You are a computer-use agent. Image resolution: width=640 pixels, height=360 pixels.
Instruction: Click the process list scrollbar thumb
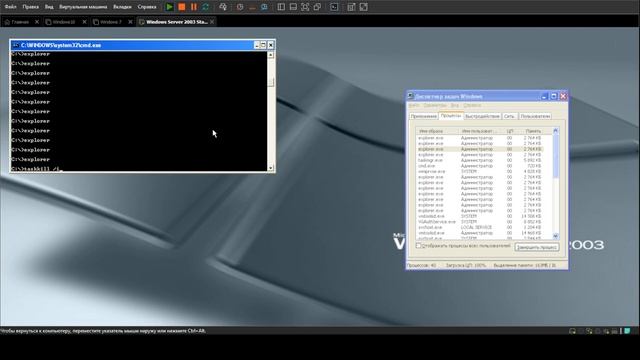point(555,156)
